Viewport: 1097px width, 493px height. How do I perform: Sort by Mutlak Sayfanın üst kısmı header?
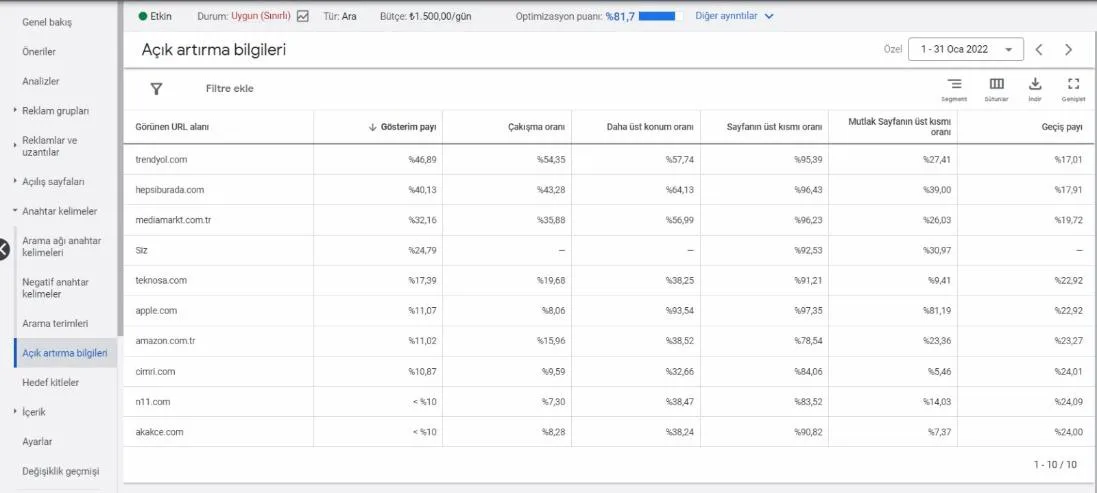899,127
